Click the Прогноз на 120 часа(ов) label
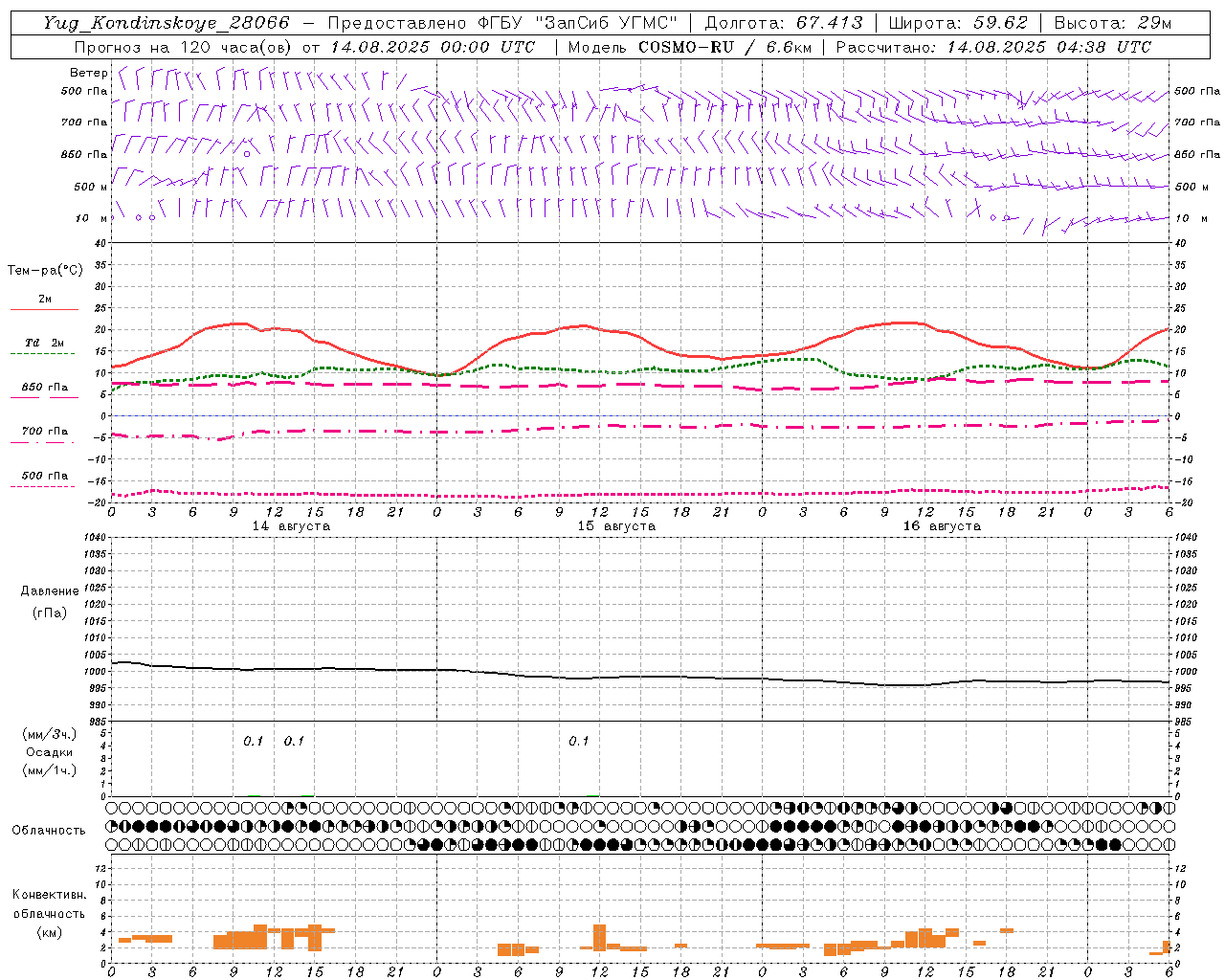Image resolution: width=1225 pixels, height=980 pixels. tap(184, 47)
